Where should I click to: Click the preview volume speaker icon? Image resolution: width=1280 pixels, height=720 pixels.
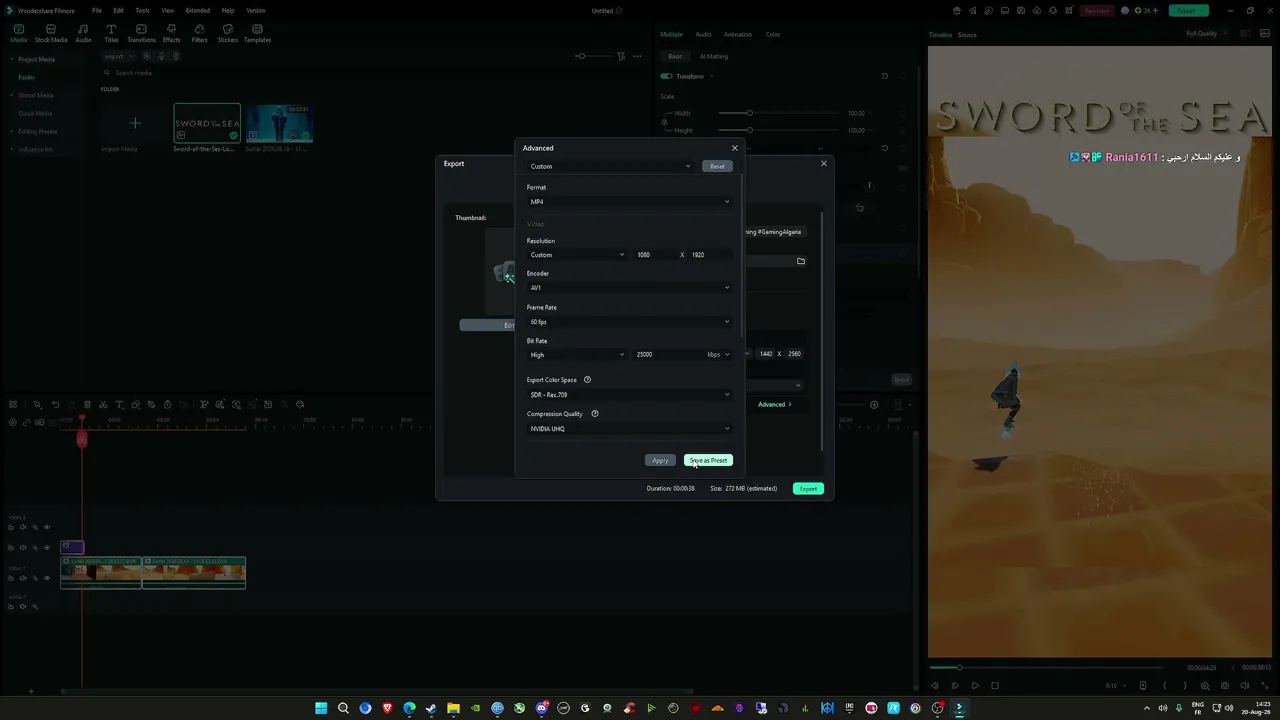(1245, 686)
